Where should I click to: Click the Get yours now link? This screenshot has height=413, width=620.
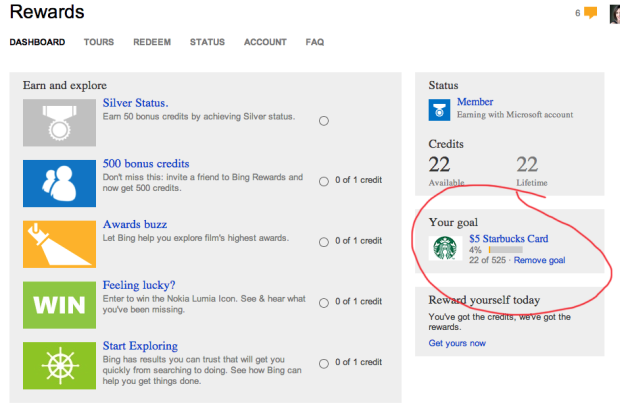(x=457, y=343)
